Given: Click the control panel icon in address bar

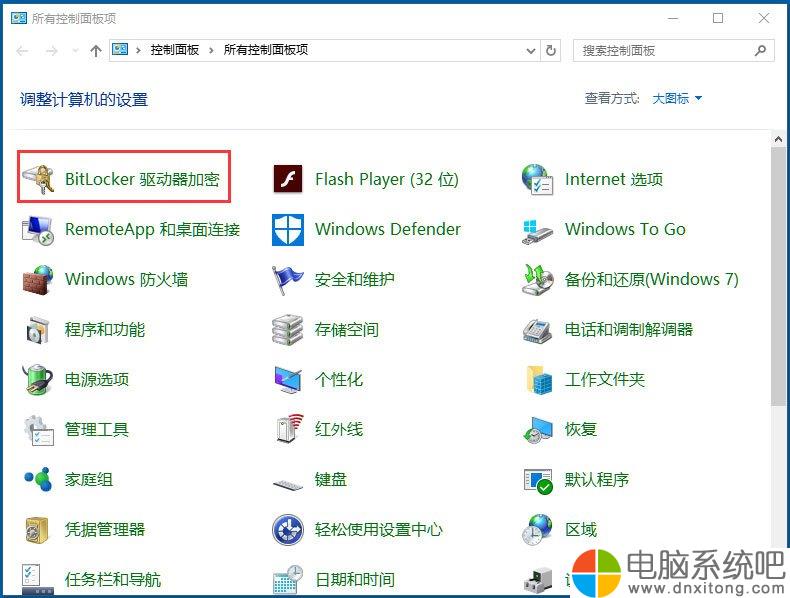Looking at the screenshot, I should coord(120,49).
